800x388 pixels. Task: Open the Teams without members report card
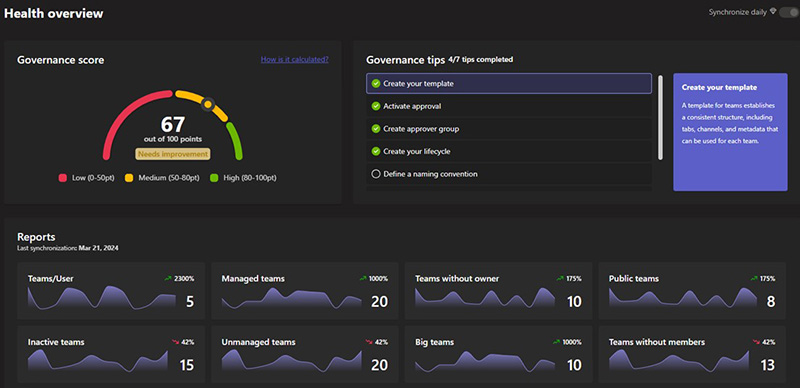692,354
